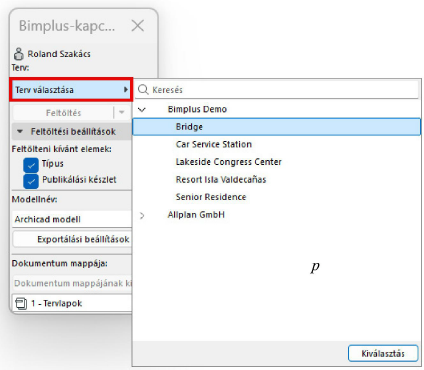424x370 pixels.
Task: Click the Kiválasztás button
Action: tap(383, 353)
